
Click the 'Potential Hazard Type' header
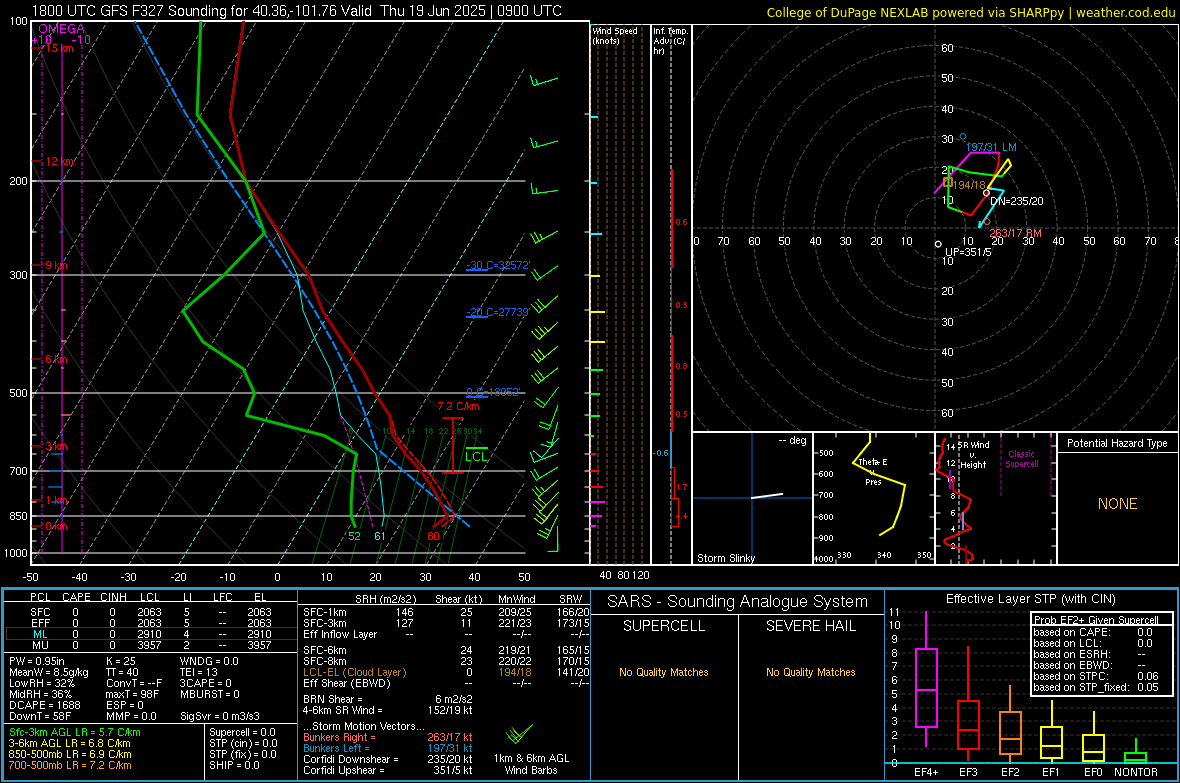tap(1117, 443)
